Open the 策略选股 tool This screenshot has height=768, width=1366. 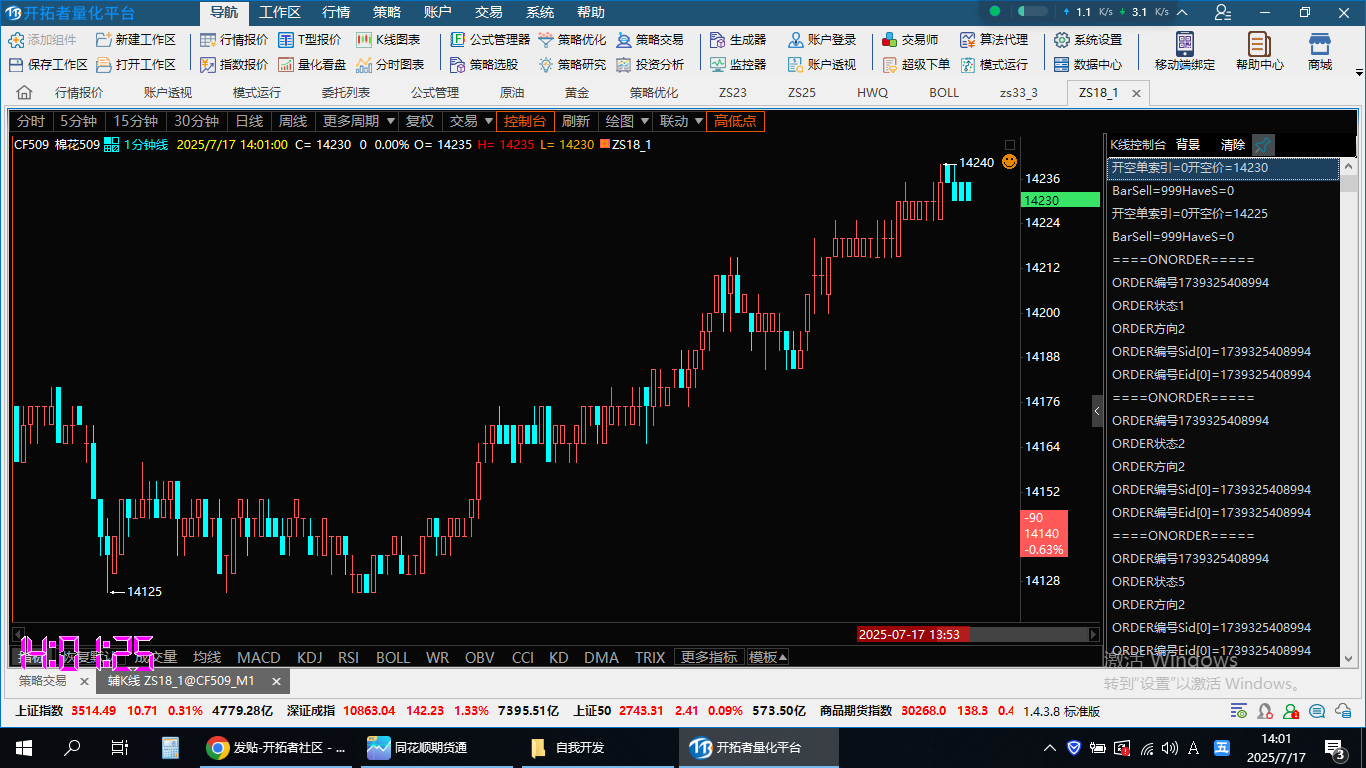pyautogui.click(x=484, y=65)
